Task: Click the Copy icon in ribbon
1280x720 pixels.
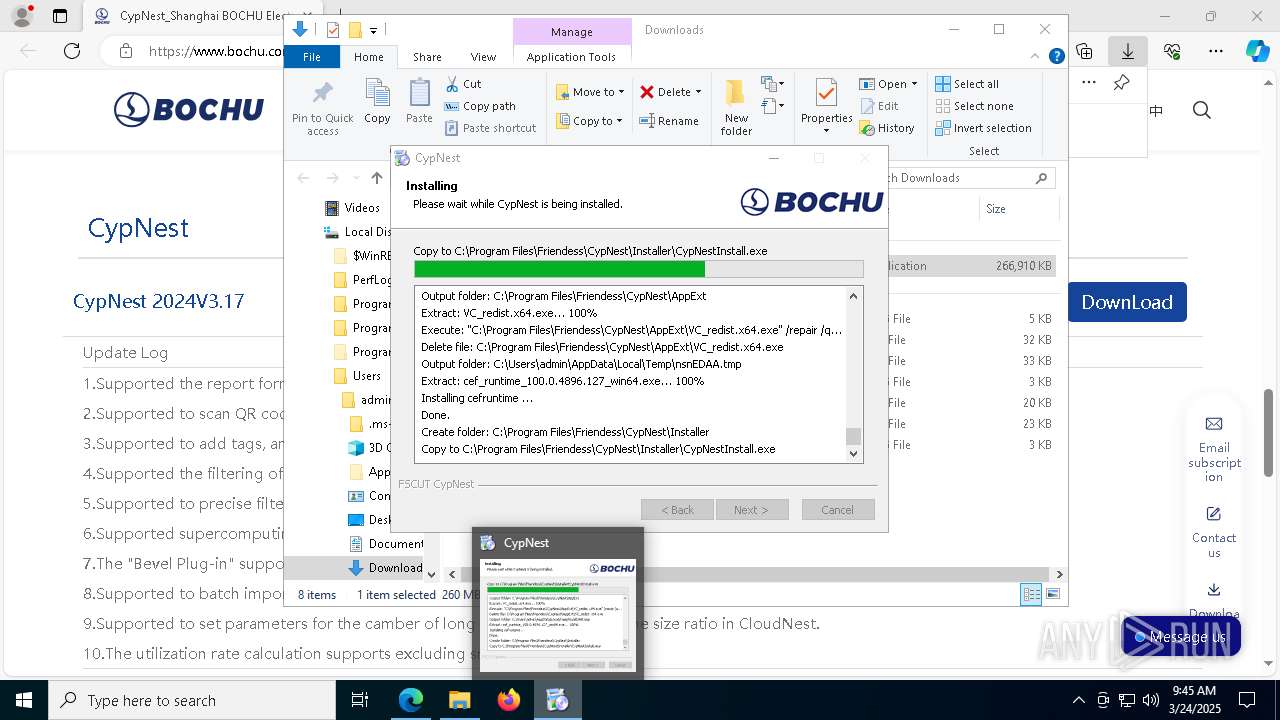Action: (x=377, y=101)
